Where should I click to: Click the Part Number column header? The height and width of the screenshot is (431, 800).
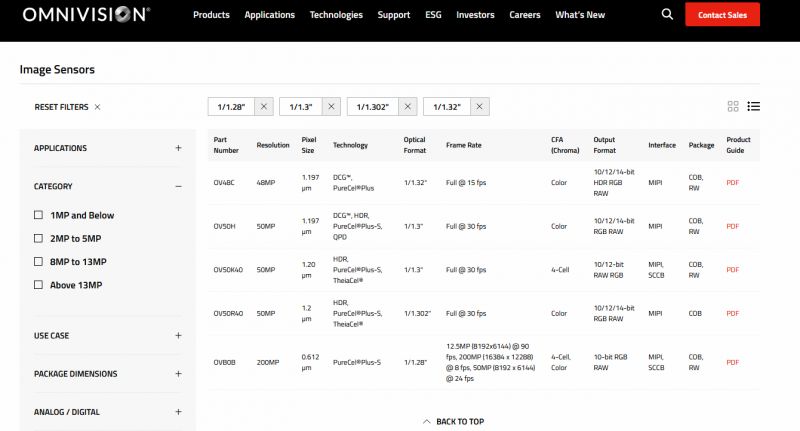pos(226,145)
